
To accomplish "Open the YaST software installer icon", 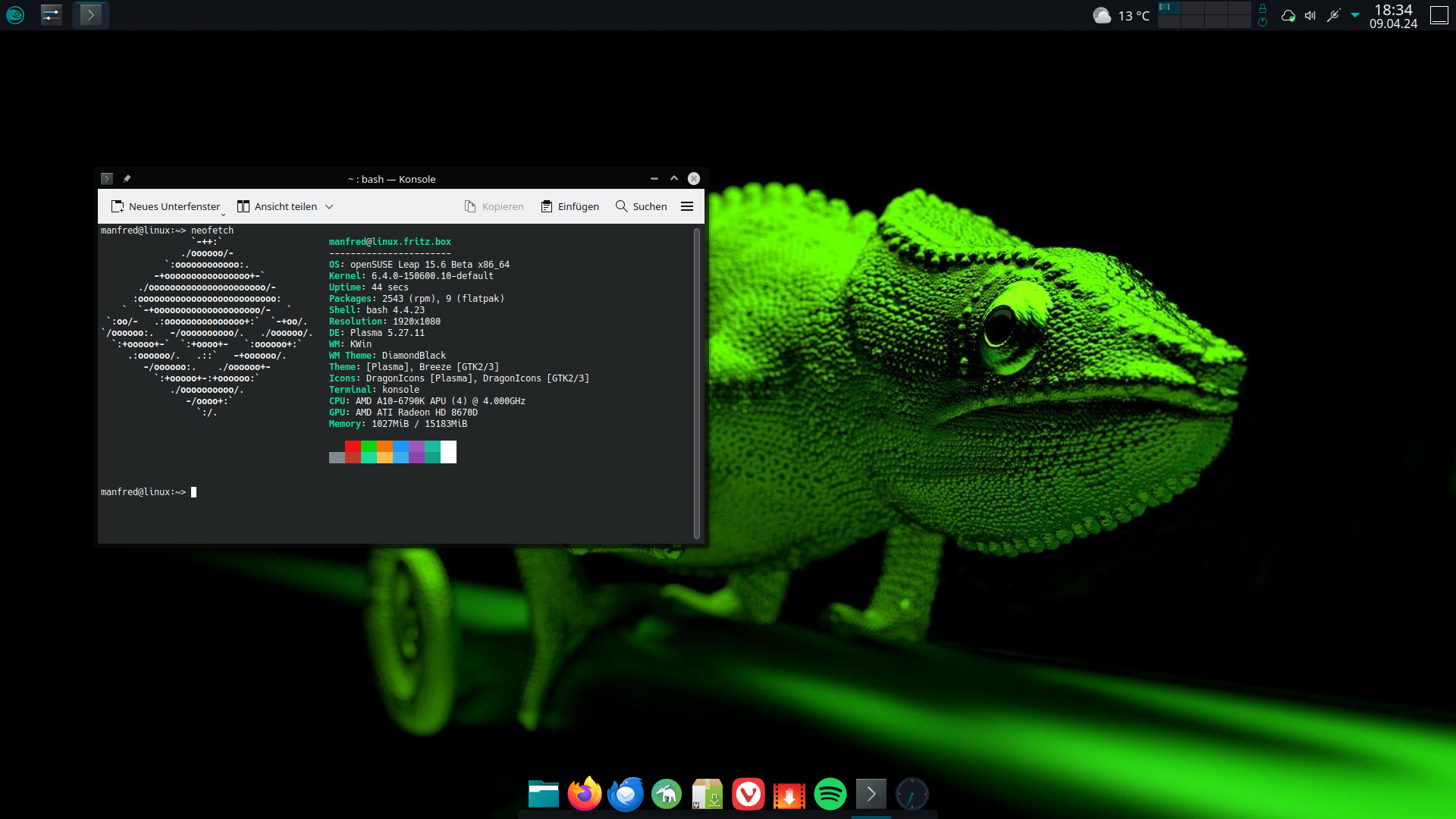I will click(x=707, y=795).
